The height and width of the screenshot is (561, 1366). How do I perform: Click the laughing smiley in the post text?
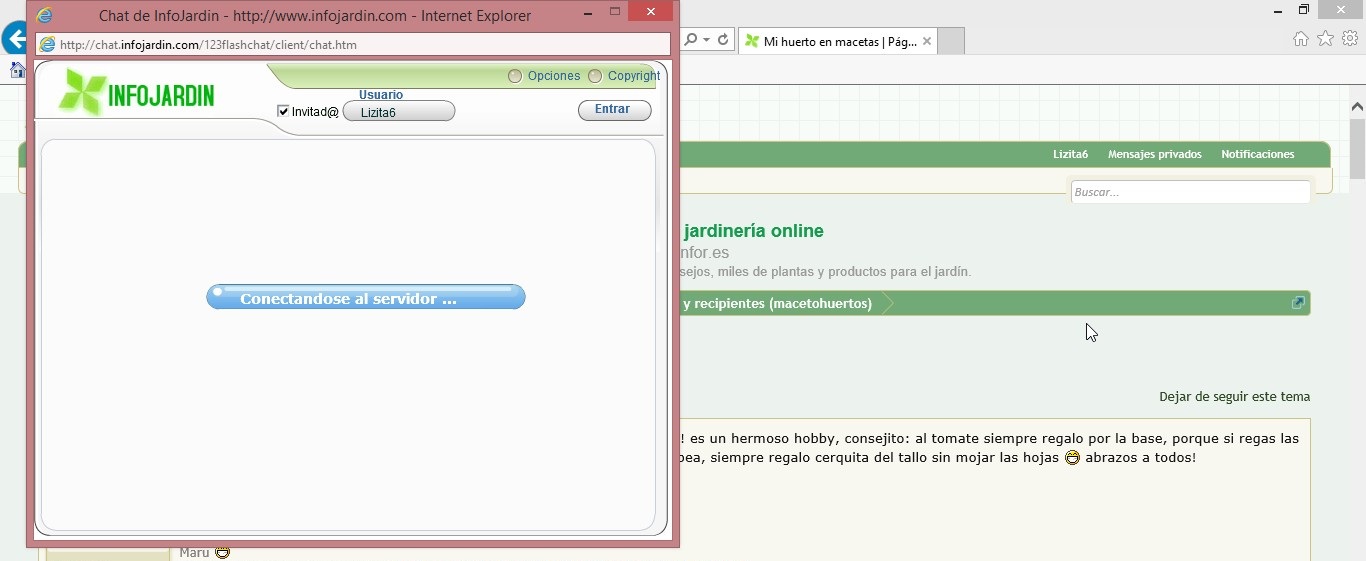tap(1072, 458)
